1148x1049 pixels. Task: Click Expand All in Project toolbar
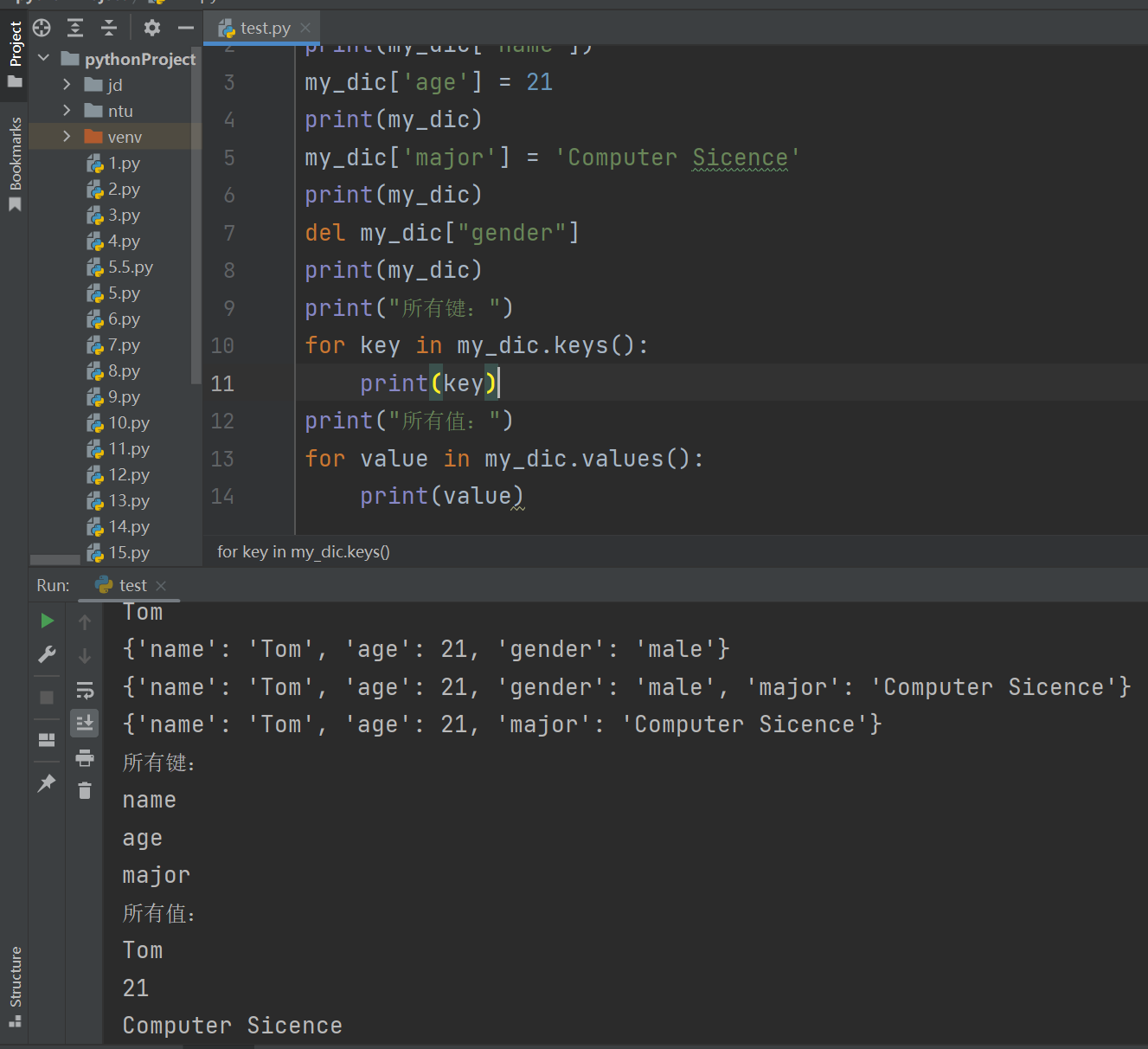(x=75, y=28)
